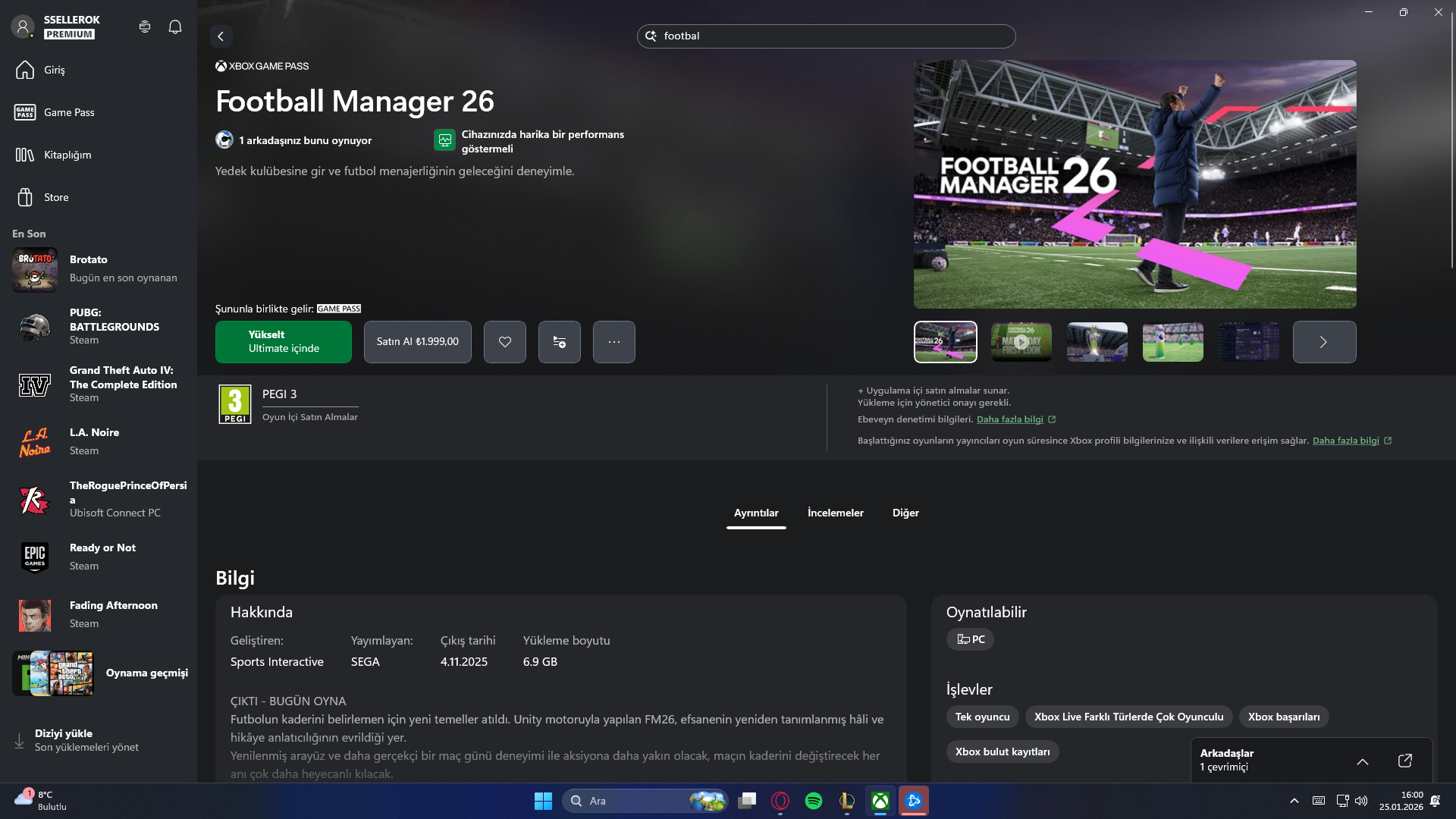Open Game Pass in the sidebar
This screenshot has width=1456, height=819.
(x=99, y=112)
